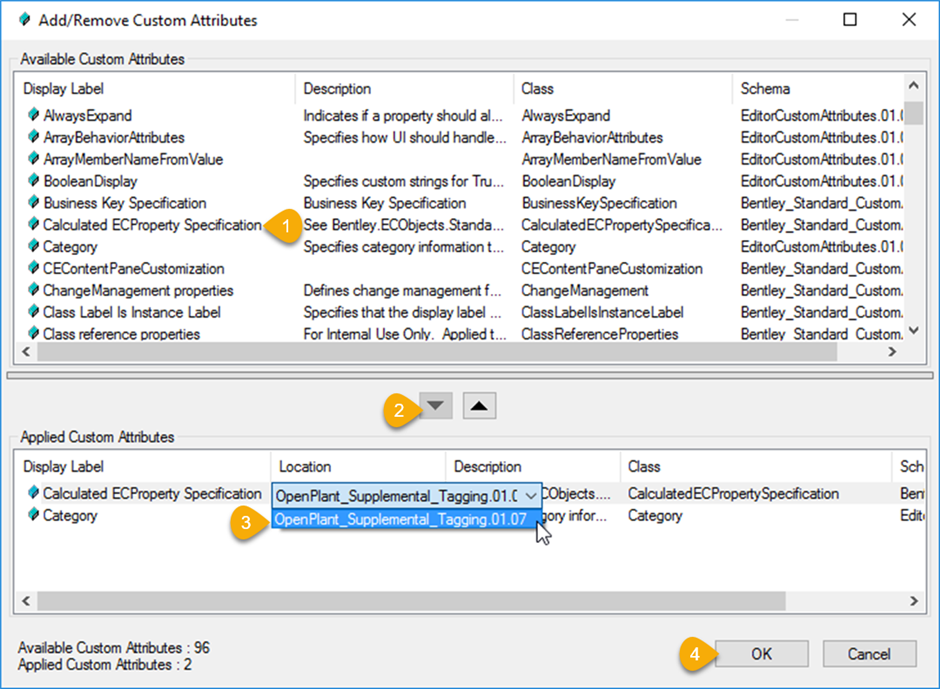Click the BooleanDisplay row icon
The height and width of the screenshot is (689, 940).
click(x=32, y=181)
